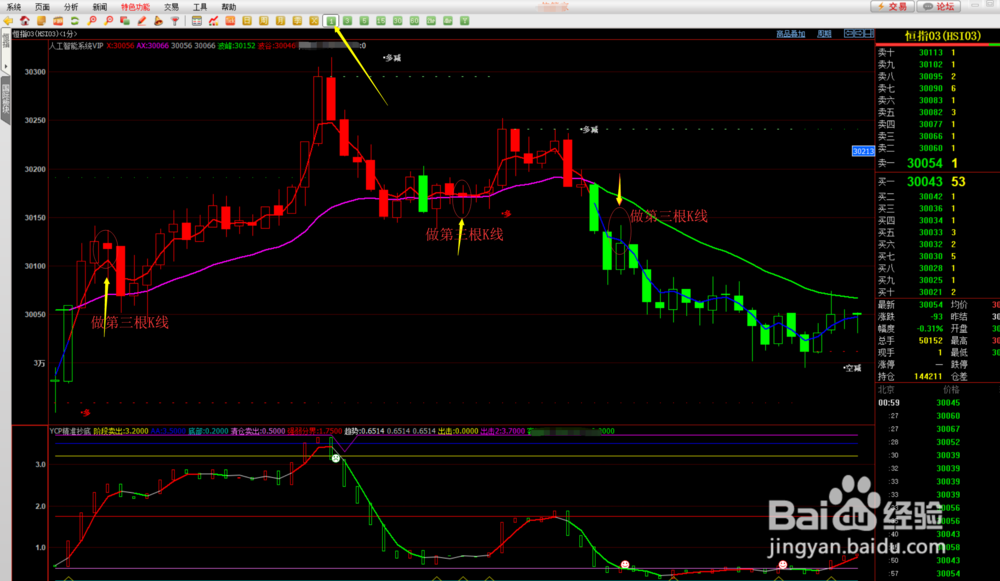Zoom out with the second magnifier icon

click(108, 21)
